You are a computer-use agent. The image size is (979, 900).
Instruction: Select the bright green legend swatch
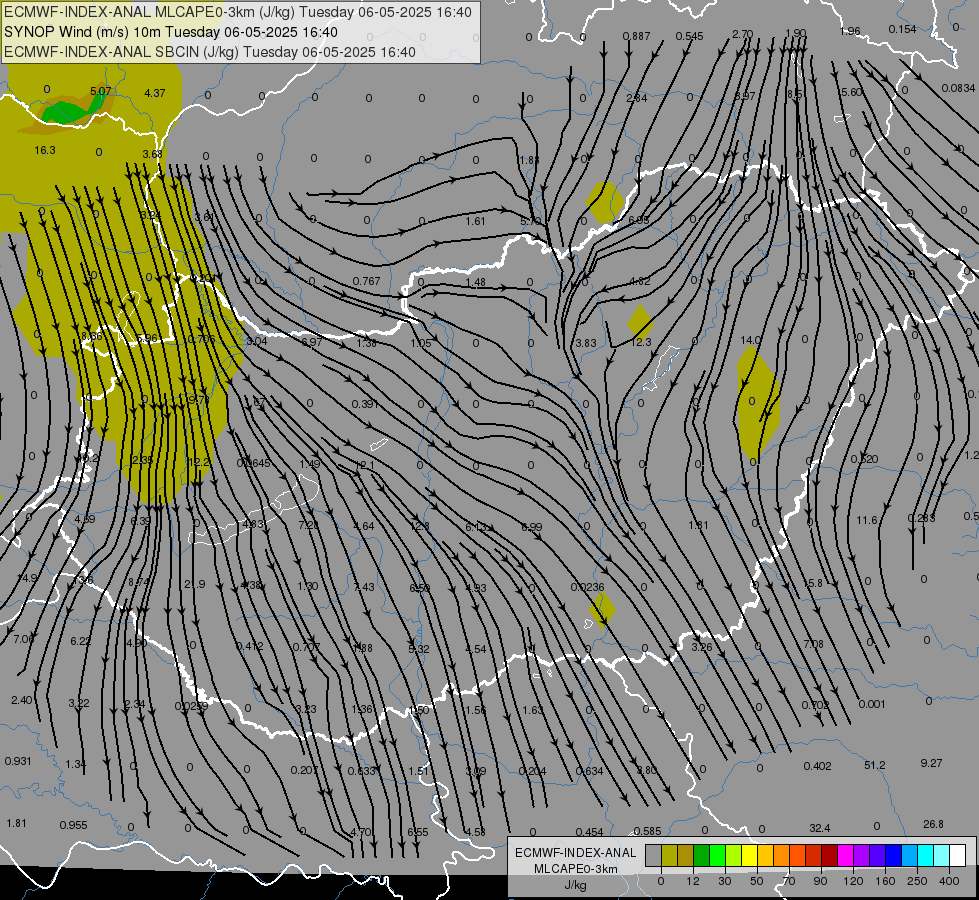(717, 855)
